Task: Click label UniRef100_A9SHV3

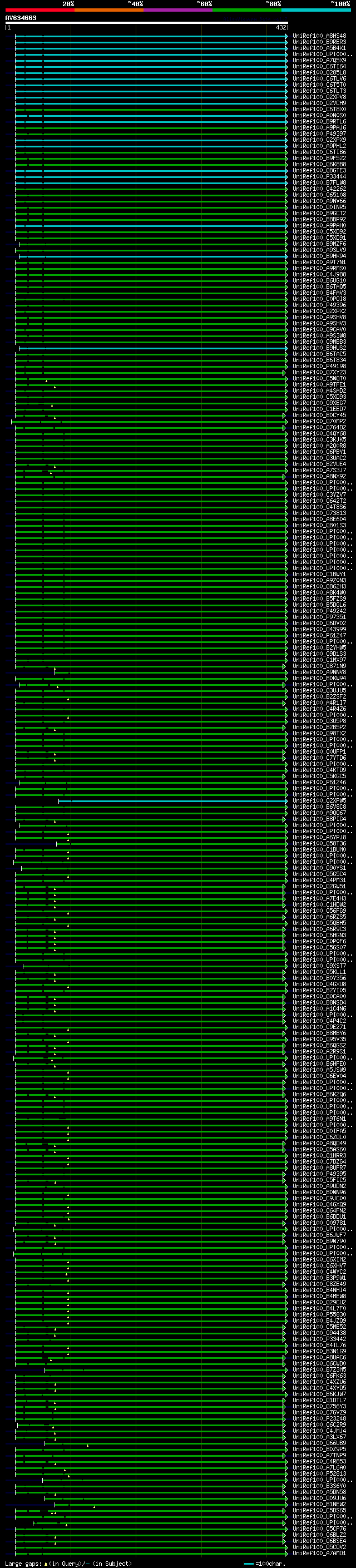Action: click(x=319, y=324)
